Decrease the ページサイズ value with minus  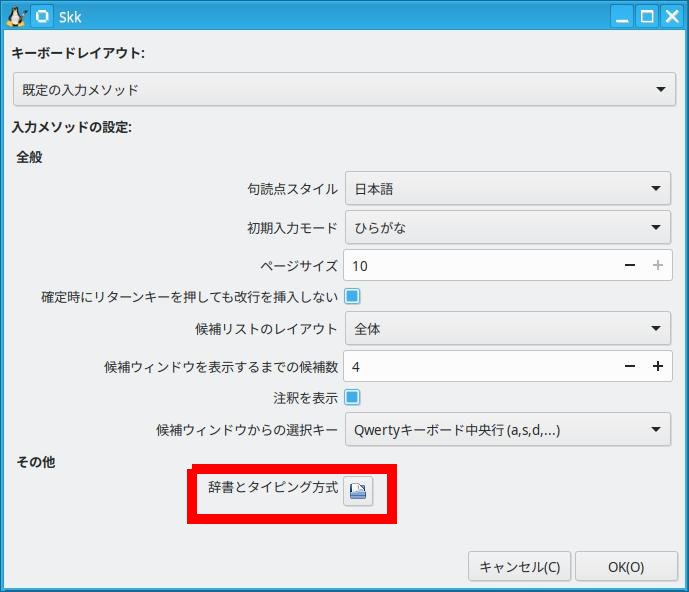[x=630, y=265]
